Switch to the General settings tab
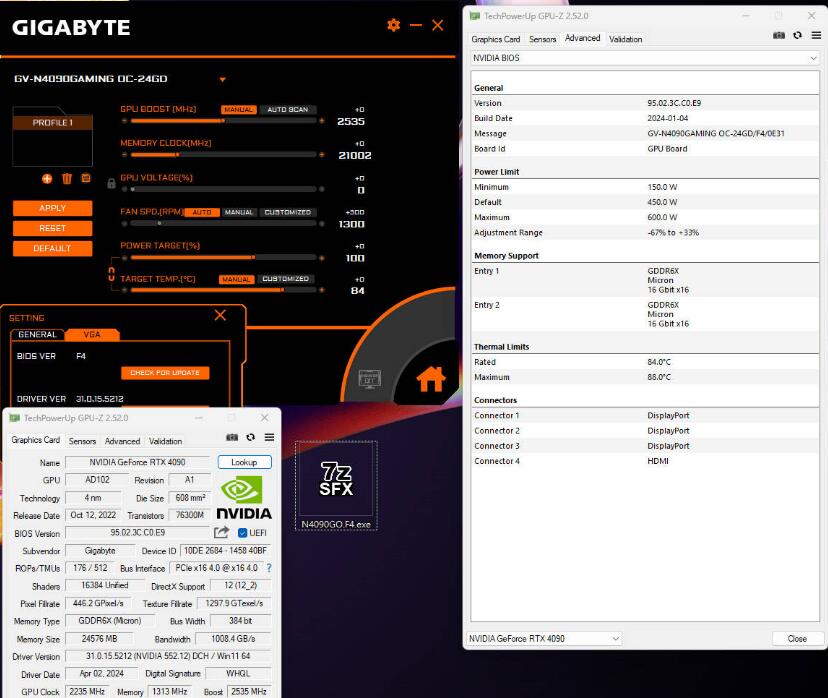Screen dimensions: 828x698 coord(38,335)
